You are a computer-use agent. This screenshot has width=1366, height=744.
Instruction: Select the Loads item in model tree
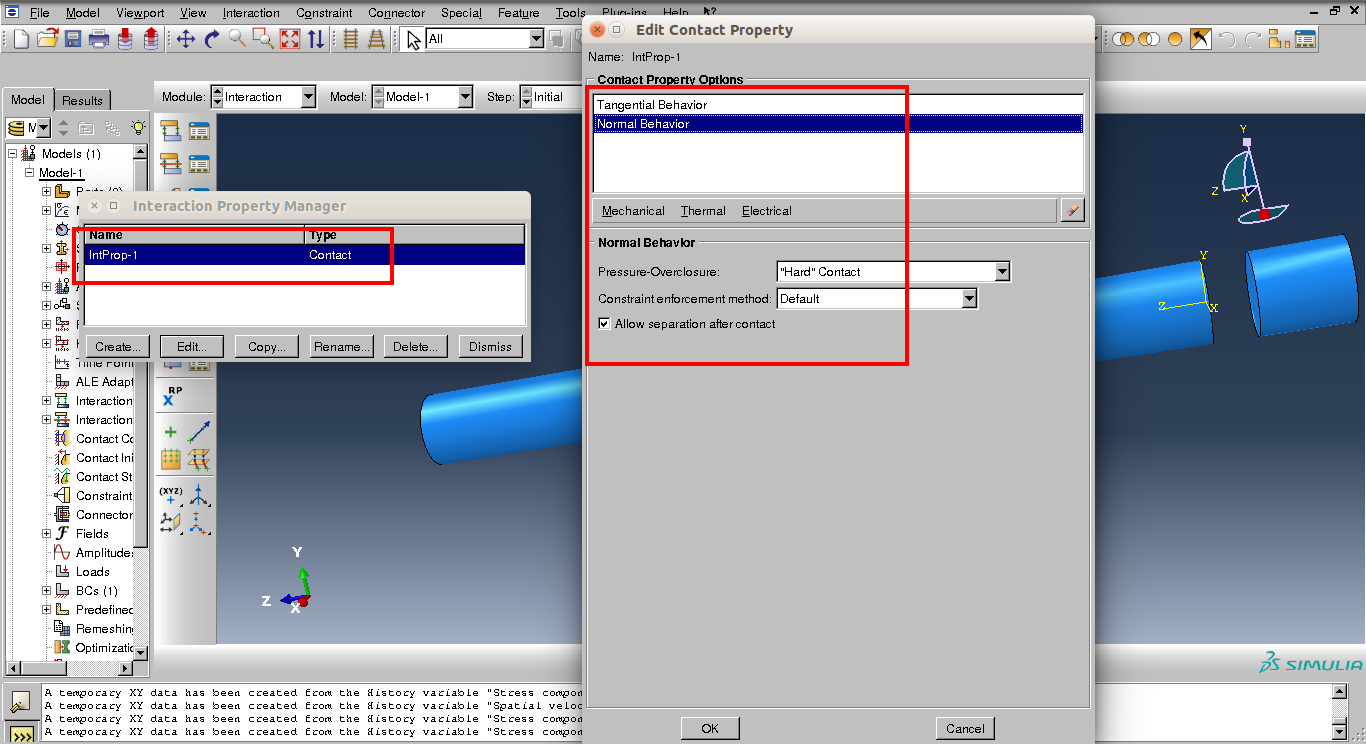coord(93,572)
